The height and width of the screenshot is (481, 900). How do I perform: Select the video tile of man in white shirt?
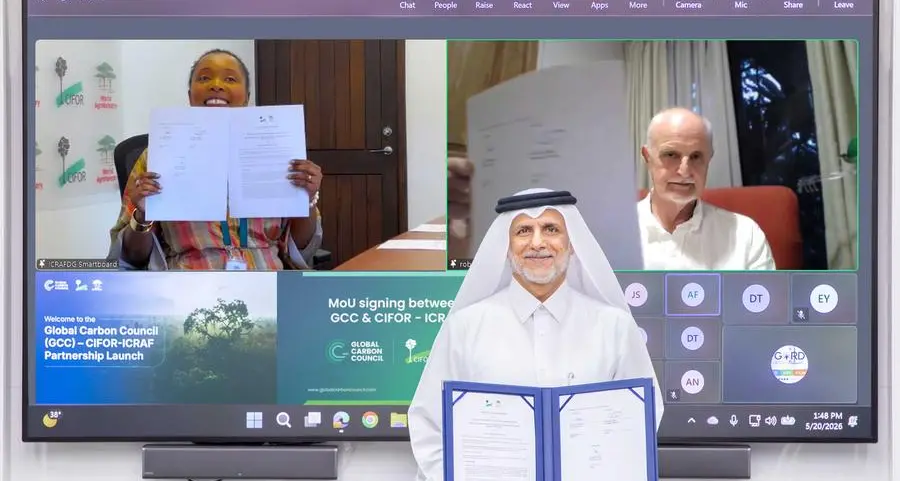653,154
